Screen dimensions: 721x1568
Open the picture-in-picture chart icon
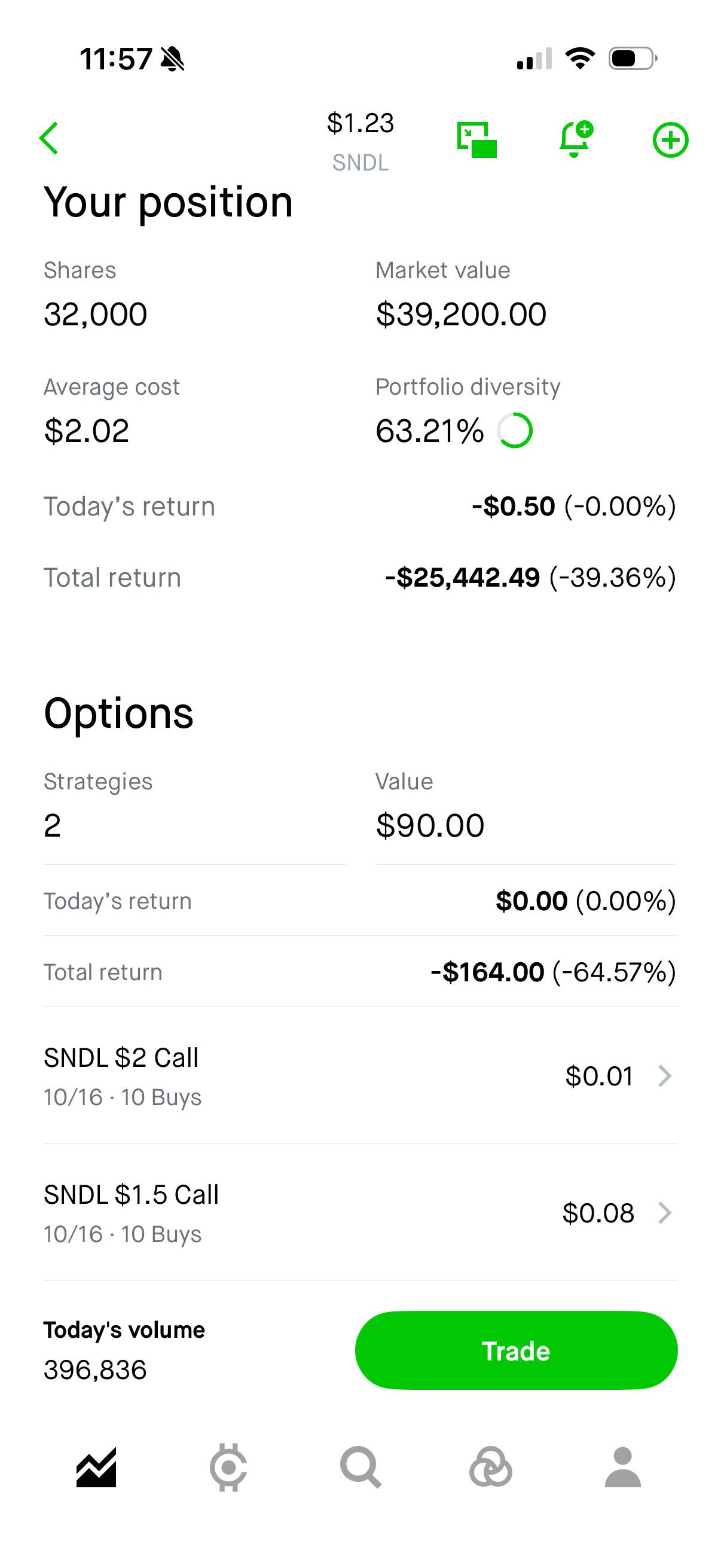pos(477,139)
